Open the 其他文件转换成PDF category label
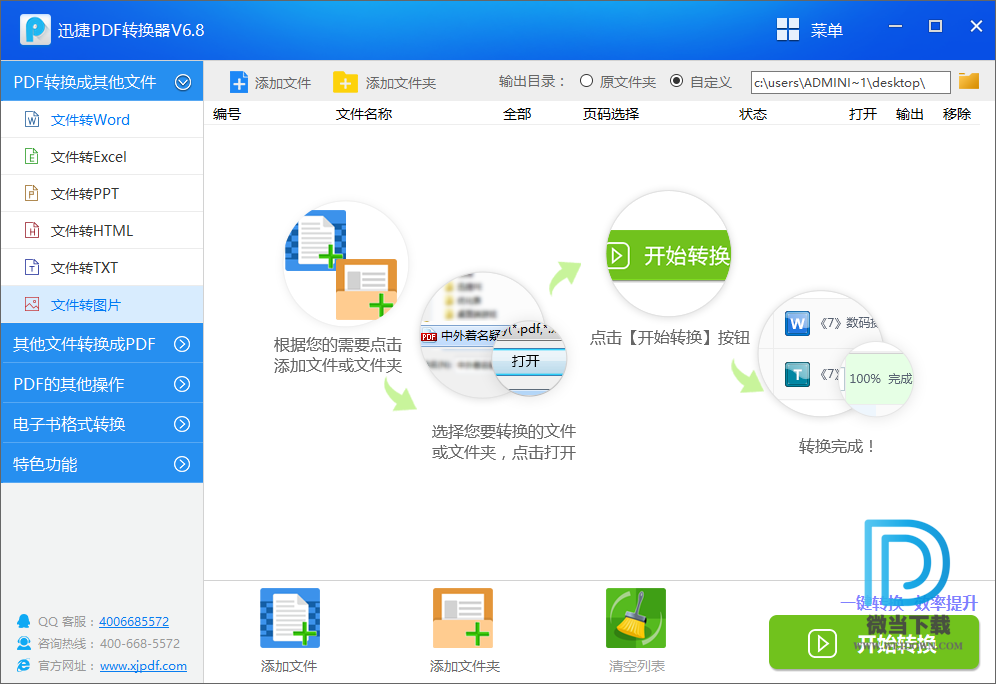996x684 pixels. 84,344
